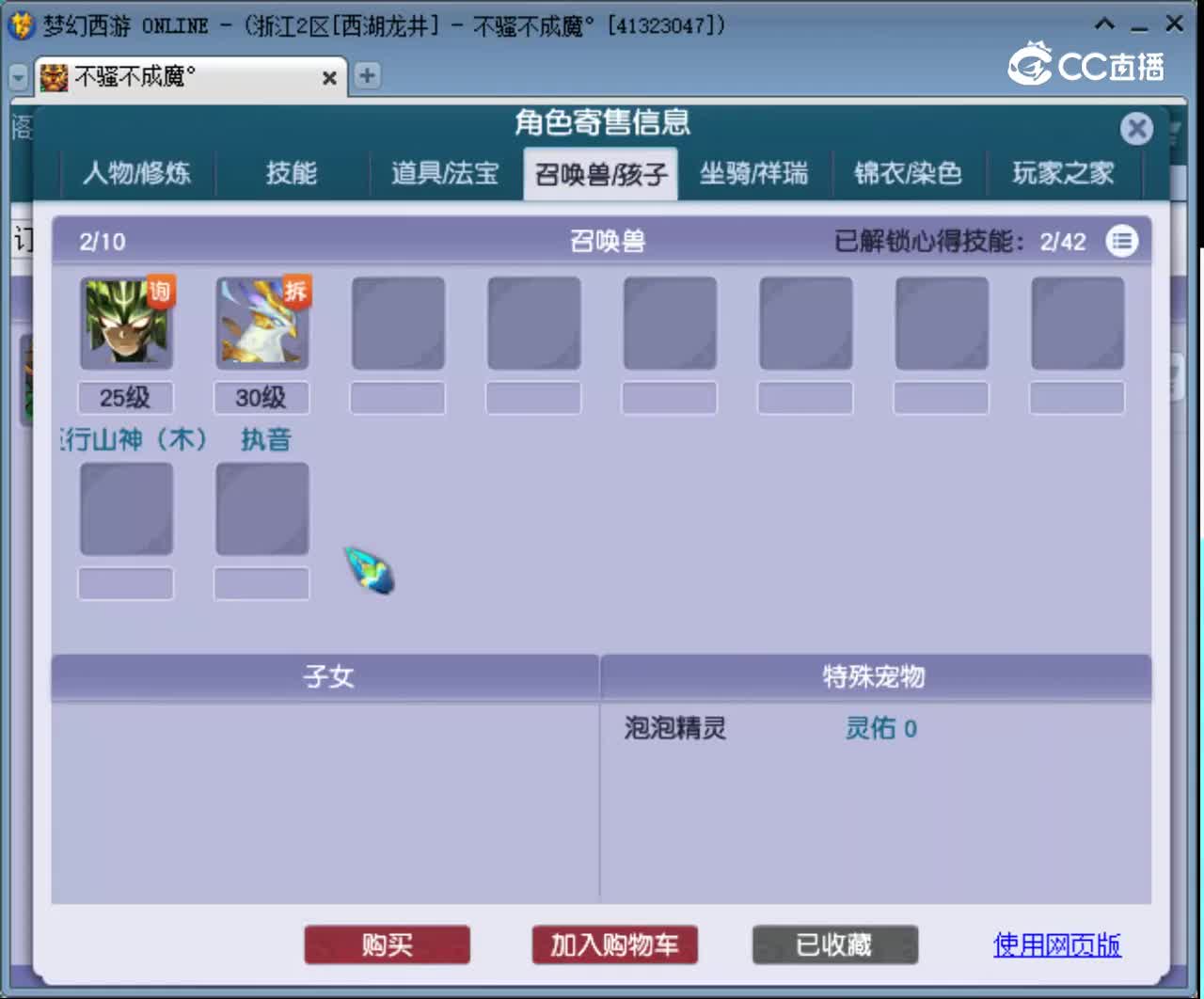Click the 2/10 summon count text
The height and width of the screenshot is (999, 1204).
point(103,242)
